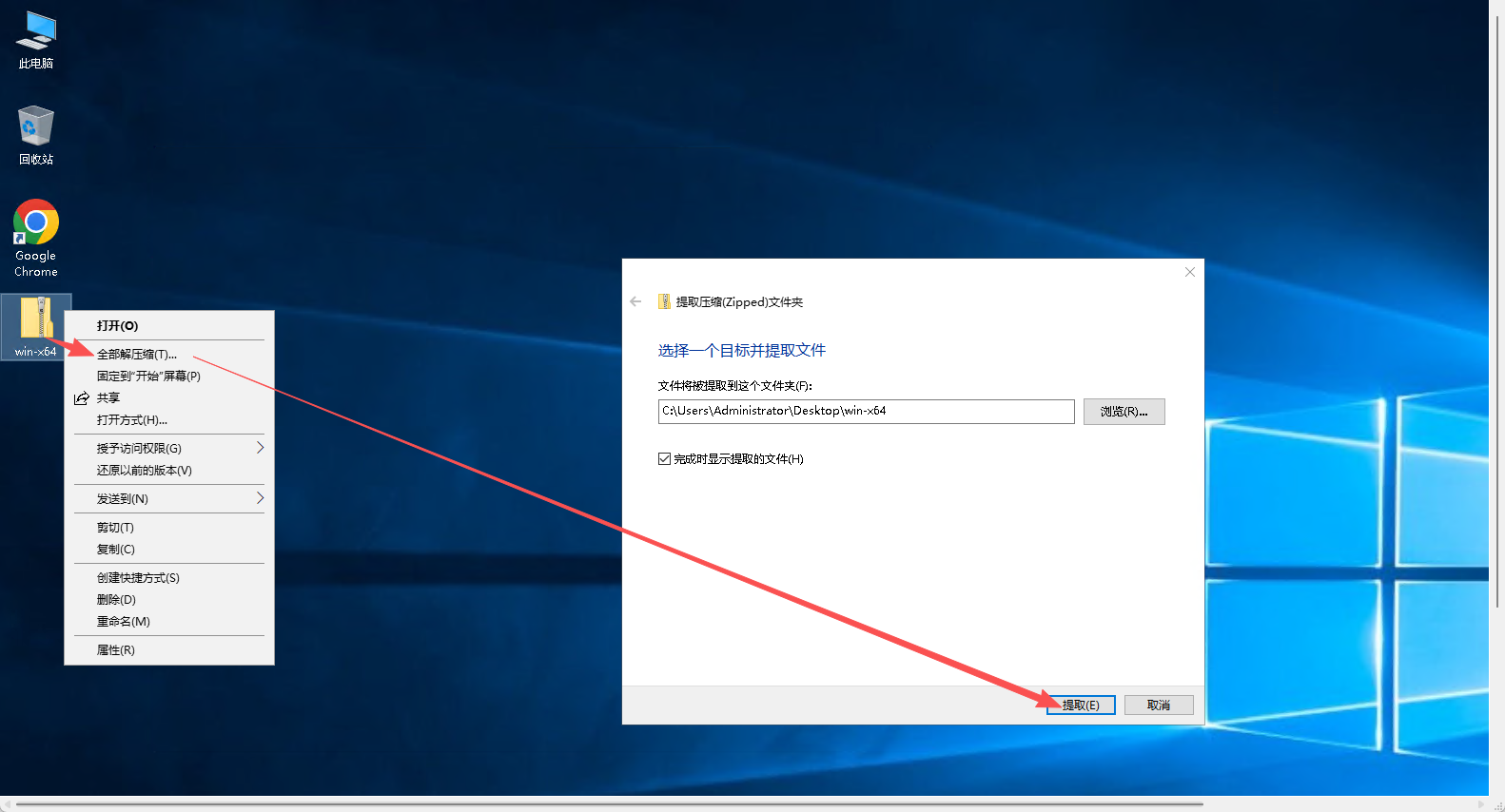The width and height of the screenshot is (1505, 812).
Task: Click the back arrow in extract dialog
Action: click(x=635, y=301)
